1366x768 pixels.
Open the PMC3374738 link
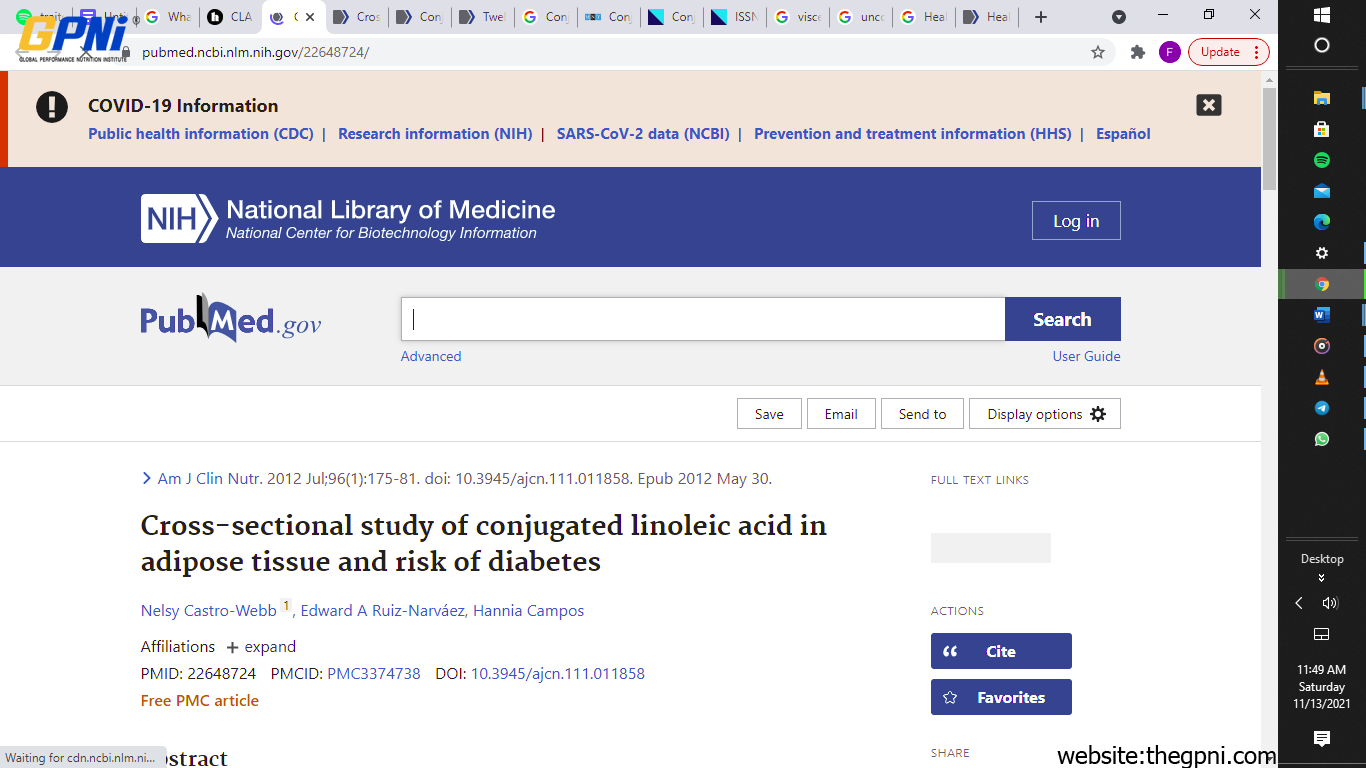373,674
